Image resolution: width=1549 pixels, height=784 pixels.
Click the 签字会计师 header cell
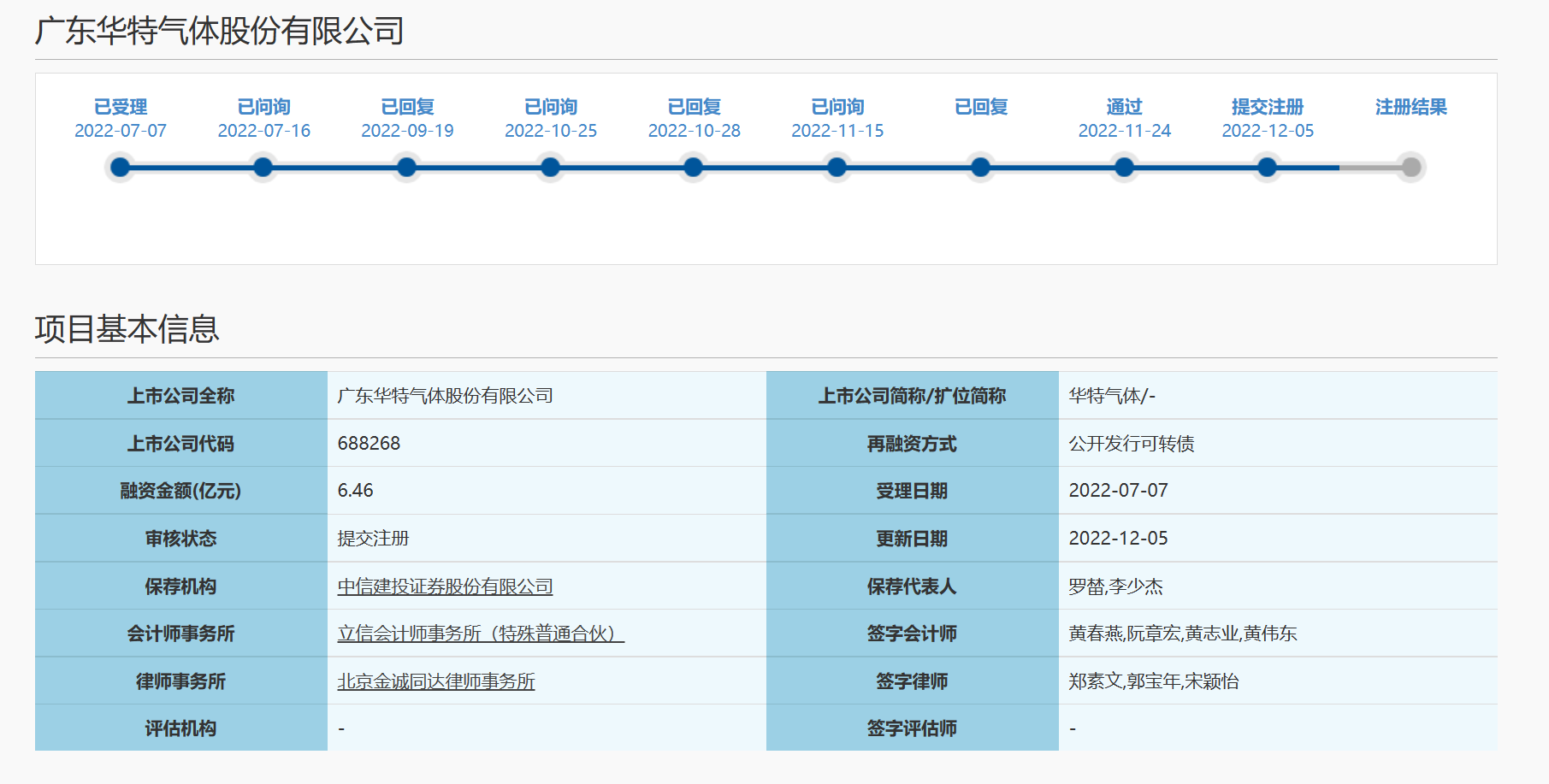[913, 634]
